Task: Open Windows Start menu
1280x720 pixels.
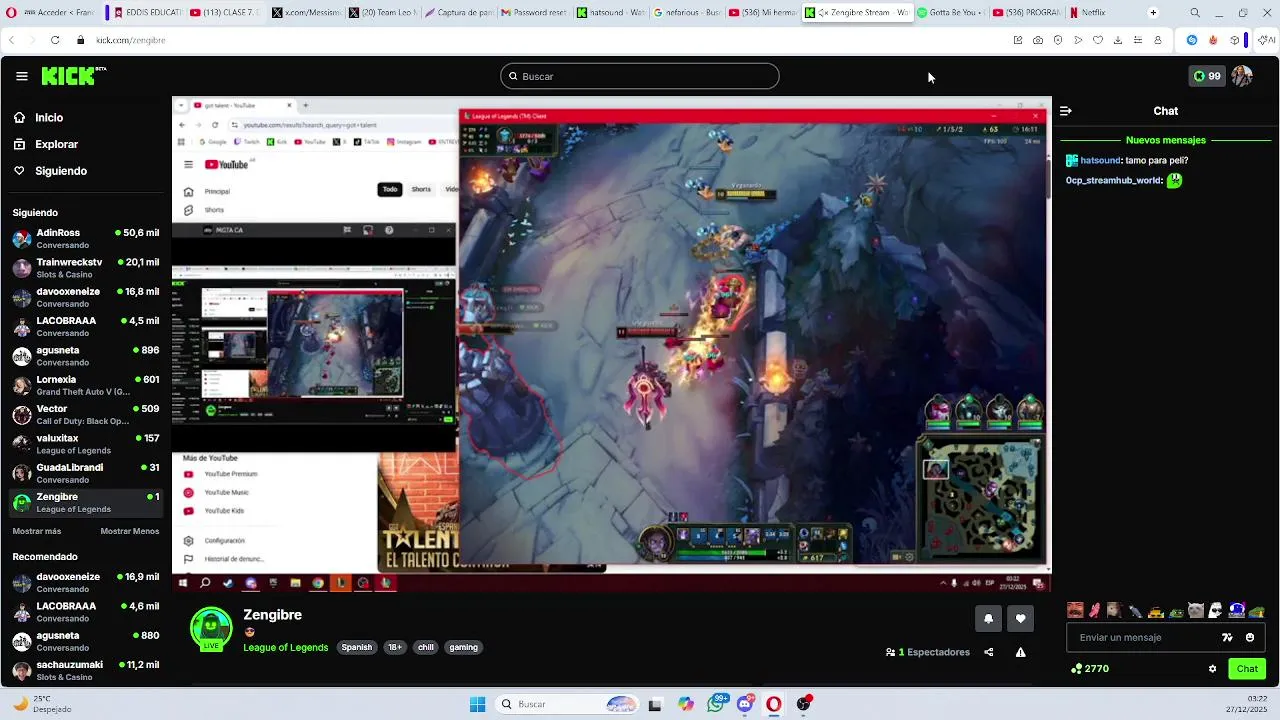Action: [x=477, y=704]
